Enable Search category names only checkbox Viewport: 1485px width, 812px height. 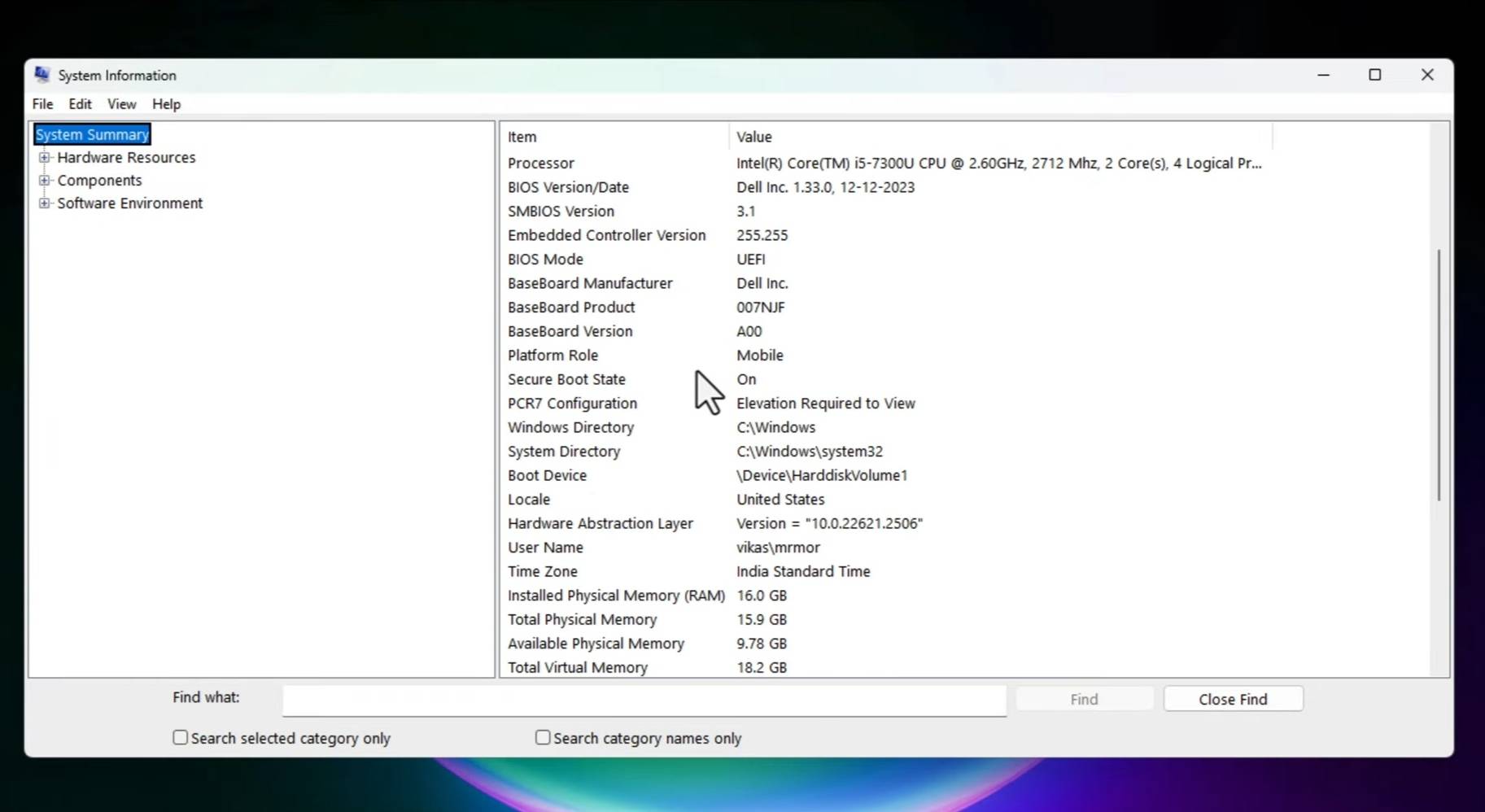pos(543,738)
